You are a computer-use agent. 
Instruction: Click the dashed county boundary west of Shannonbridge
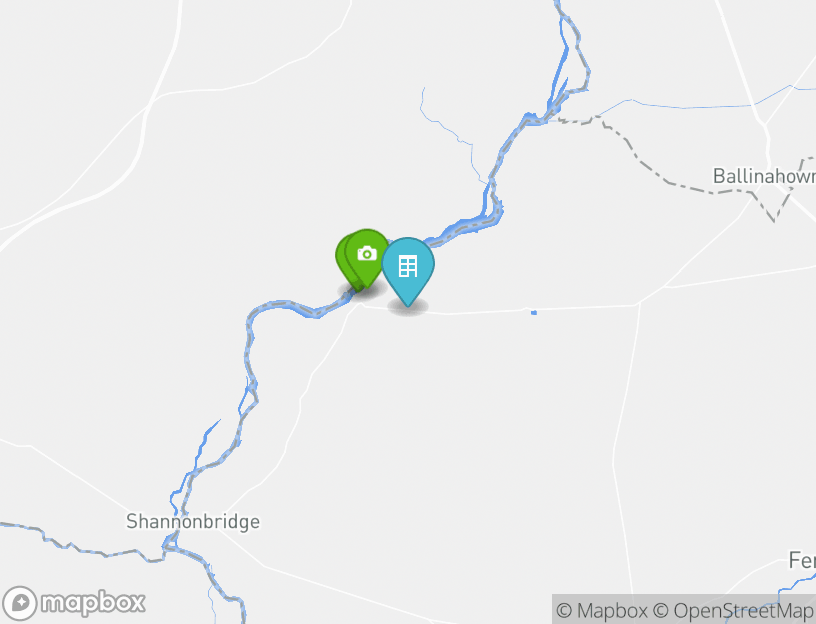tap(78, 546)
